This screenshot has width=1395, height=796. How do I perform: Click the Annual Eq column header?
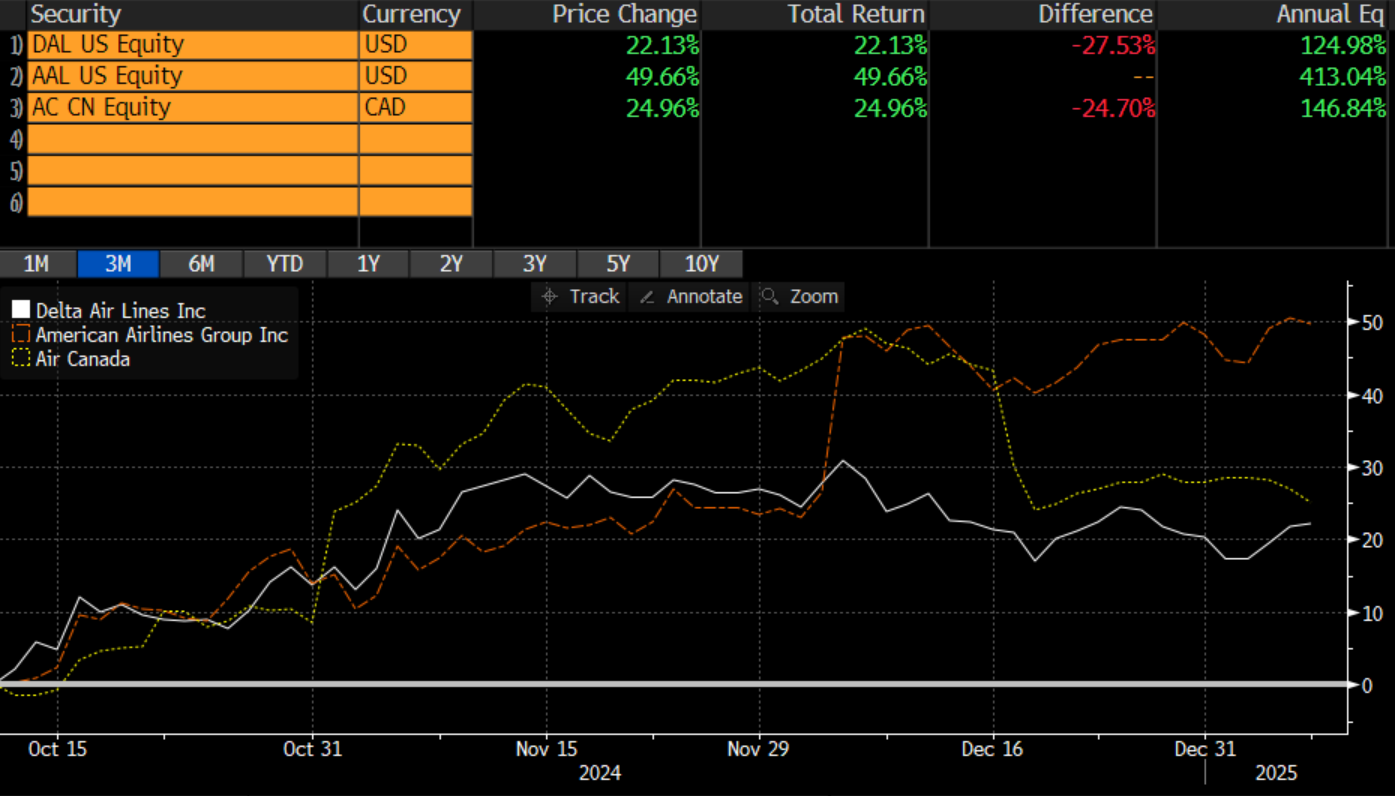click(x=1330, y=14)
